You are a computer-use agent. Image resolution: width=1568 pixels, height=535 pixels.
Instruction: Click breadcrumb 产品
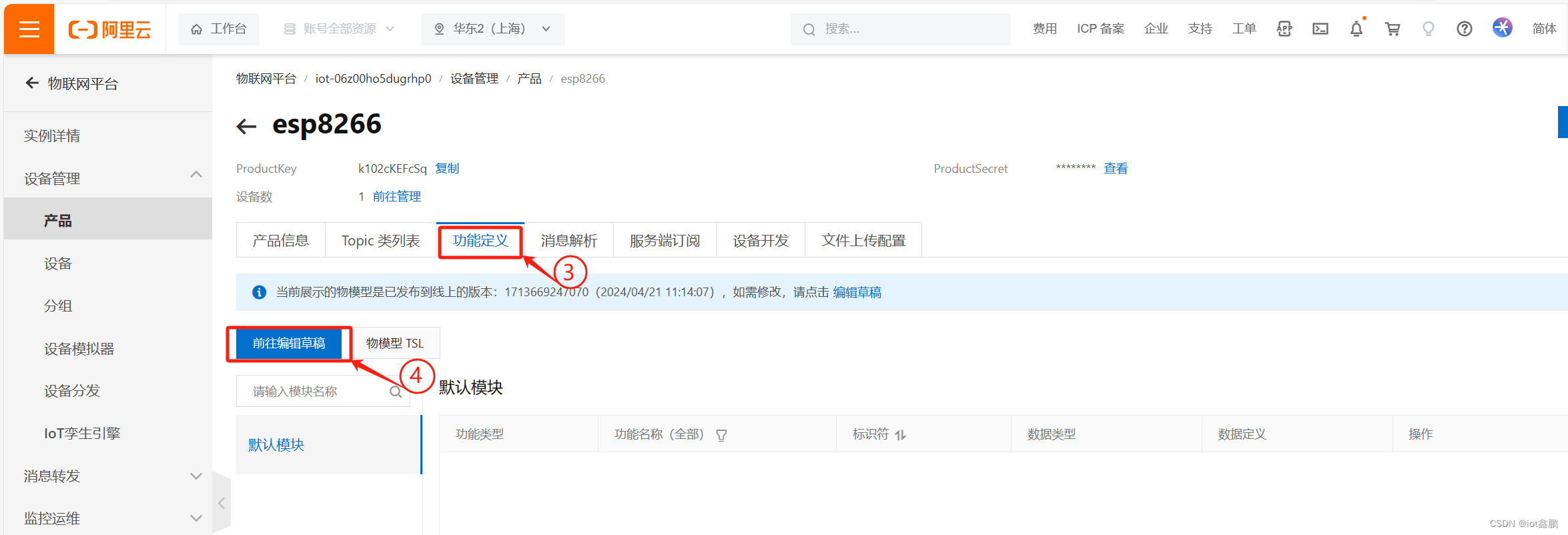pyautogui.click(x=529, y=79)
